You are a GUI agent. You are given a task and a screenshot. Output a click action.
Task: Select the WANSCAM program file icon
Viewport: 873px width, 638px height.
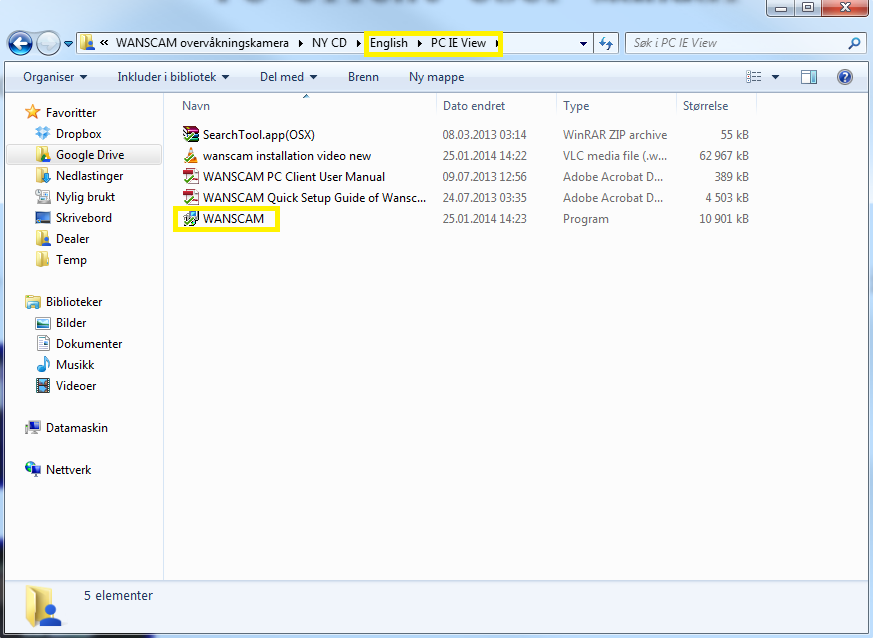pyautogui.click(x=190, y=219)
